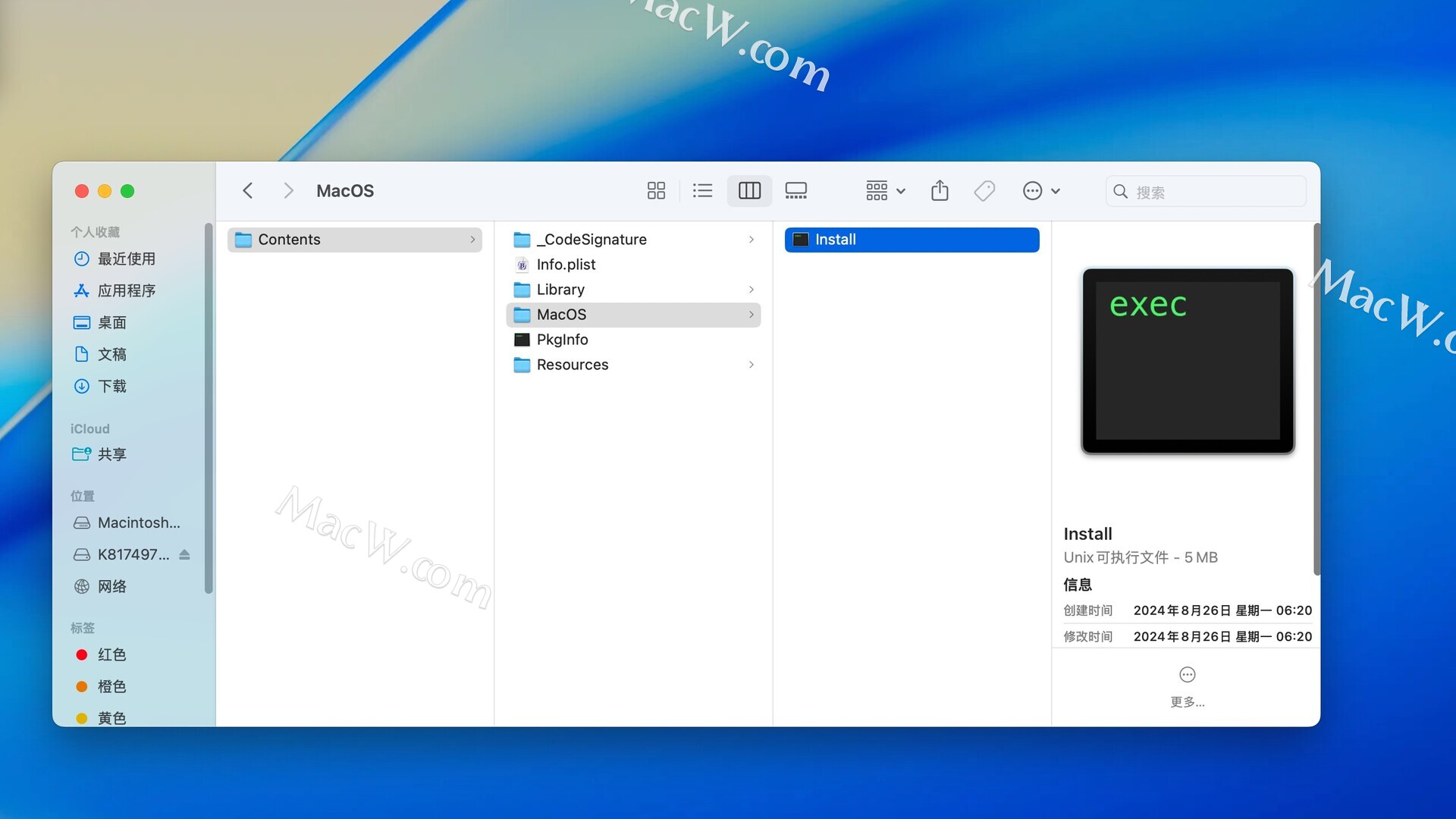Viewport: 1456px width, 819px height.
Task: Expand the Library folder chevron
Action: tap(752, 290)
